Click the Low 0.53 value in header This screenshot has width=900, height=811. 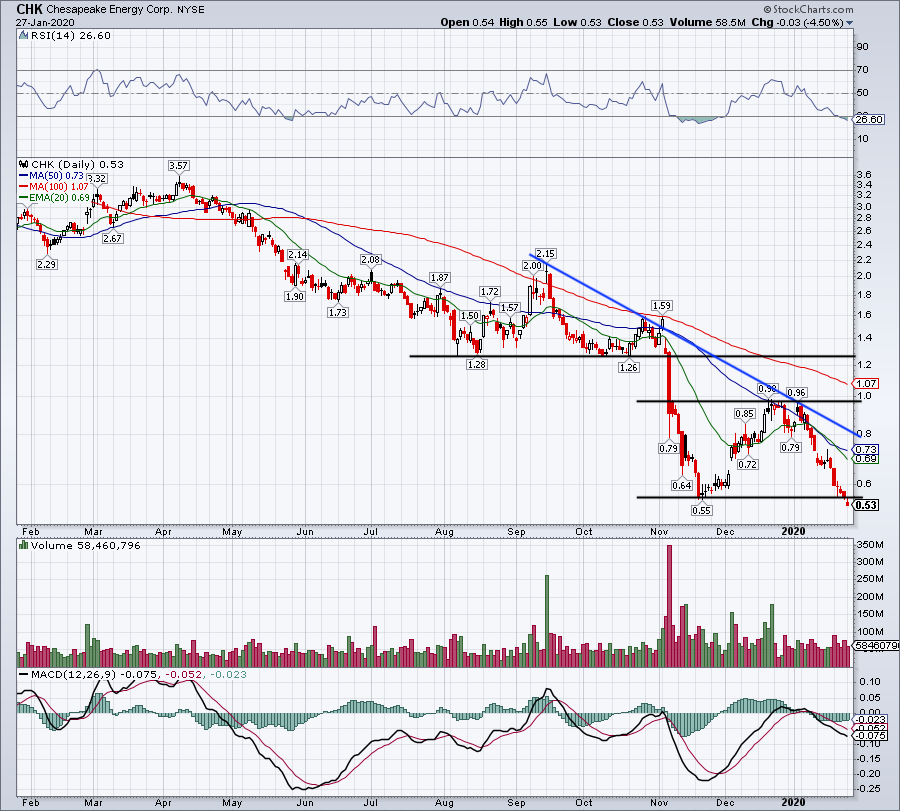coord(577,22)
